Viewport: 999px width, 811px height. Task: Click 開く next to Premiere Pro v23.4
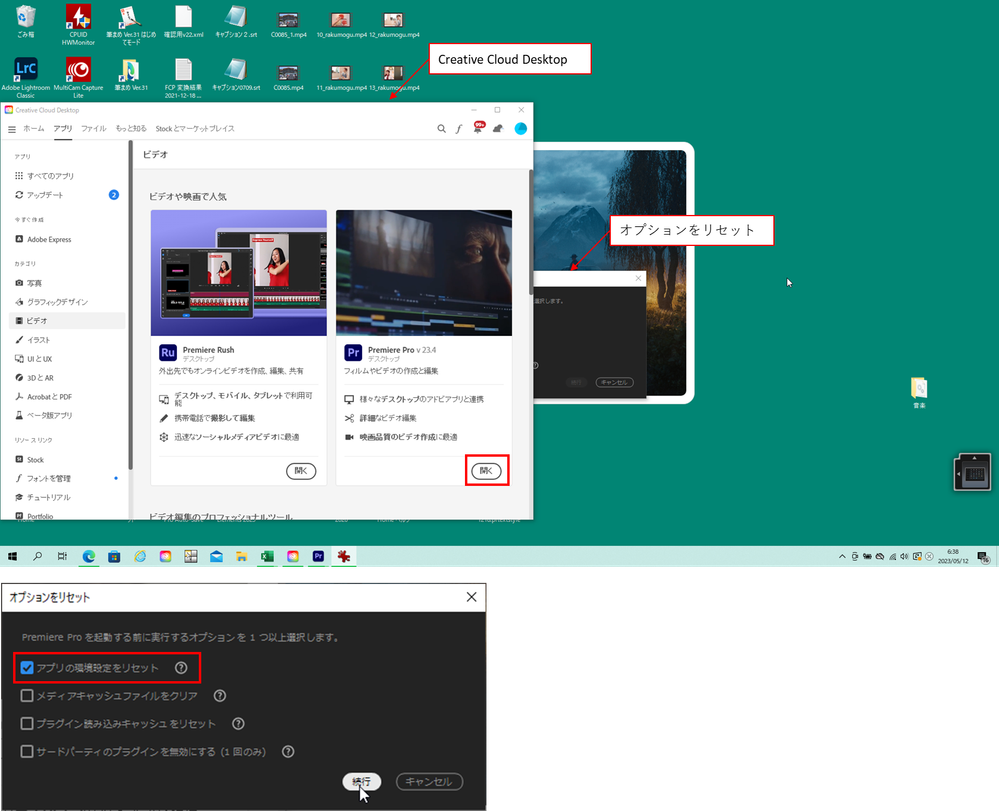click(487, 470)
